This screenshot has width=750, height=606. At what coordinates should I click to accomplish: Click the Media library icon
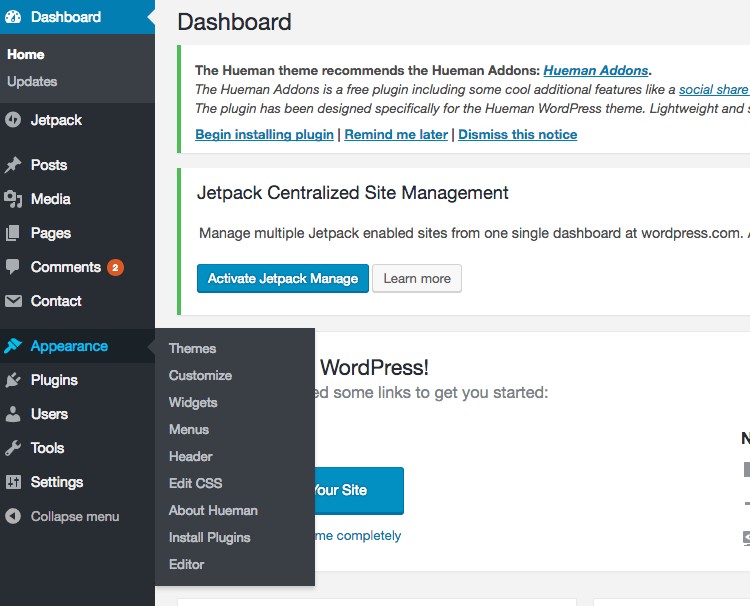coord(13,199)
